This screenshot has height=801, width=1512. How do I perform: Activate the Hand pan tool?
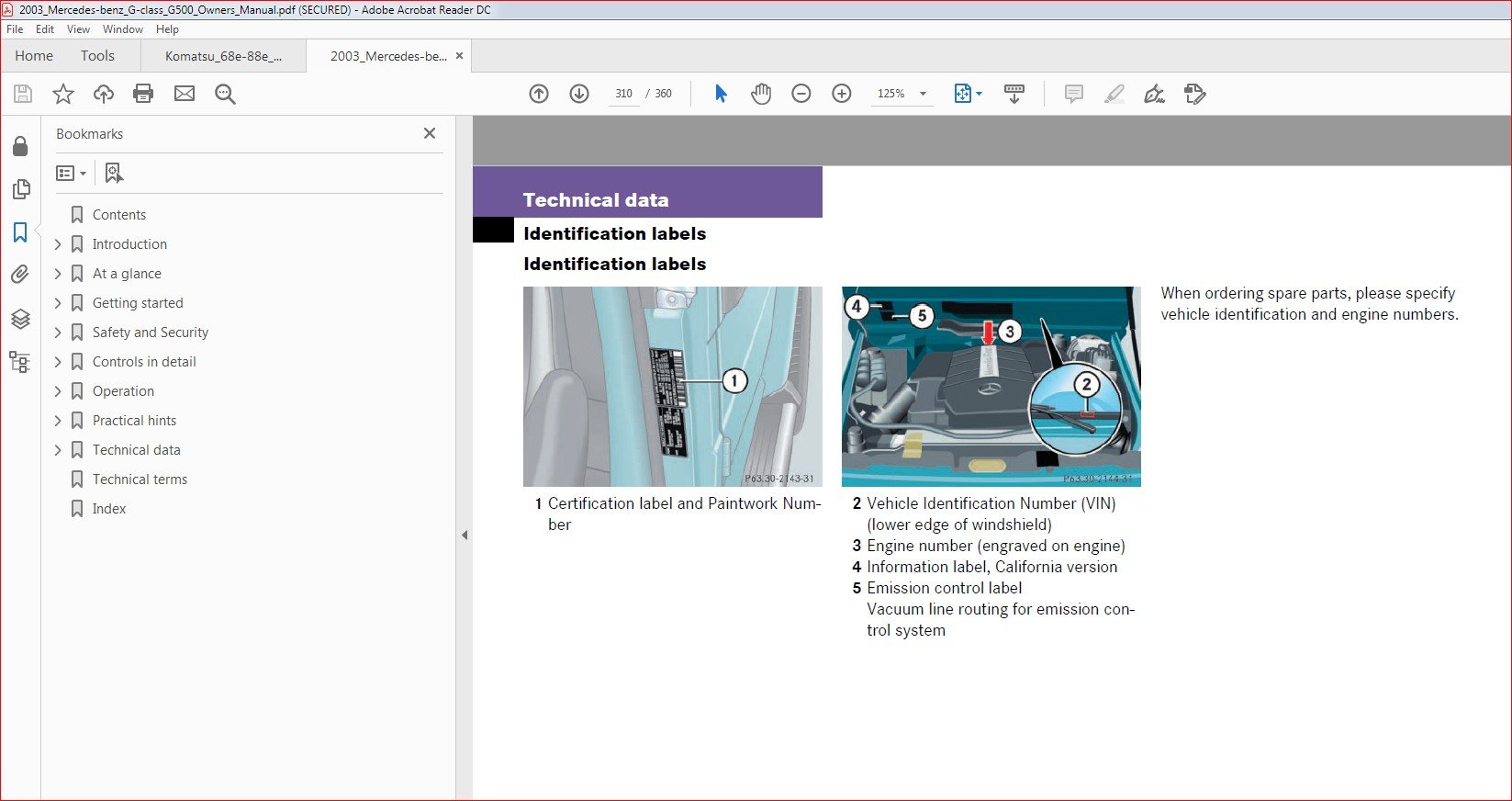(x=761, y=94)
